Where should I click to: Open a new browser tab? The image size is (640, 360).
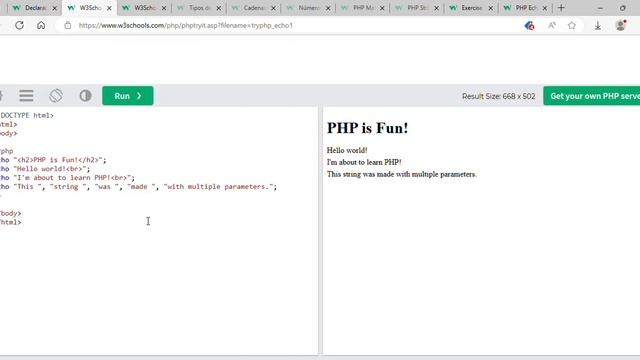coord(561,8)
